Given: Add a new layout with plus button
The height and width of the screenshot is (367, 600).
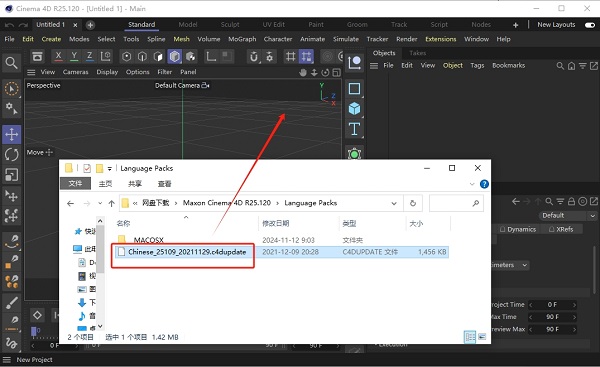Looking at the screenshot, I should [x=515, y=25].
